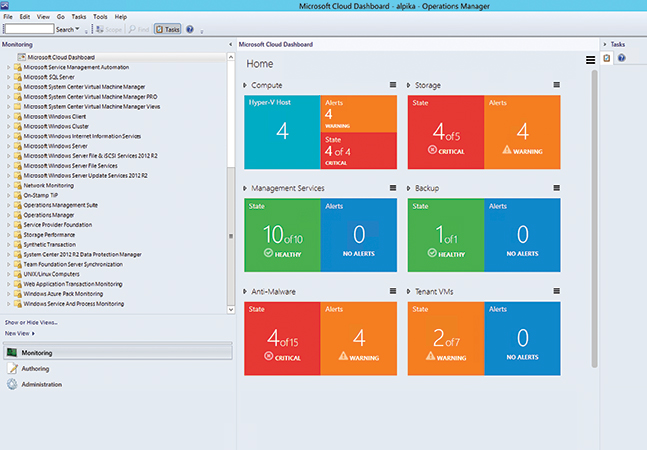The width and height of the screenshot is (647, 450).
Task: Click the Authoring workspace pencil icon
Action: point(12,368)
